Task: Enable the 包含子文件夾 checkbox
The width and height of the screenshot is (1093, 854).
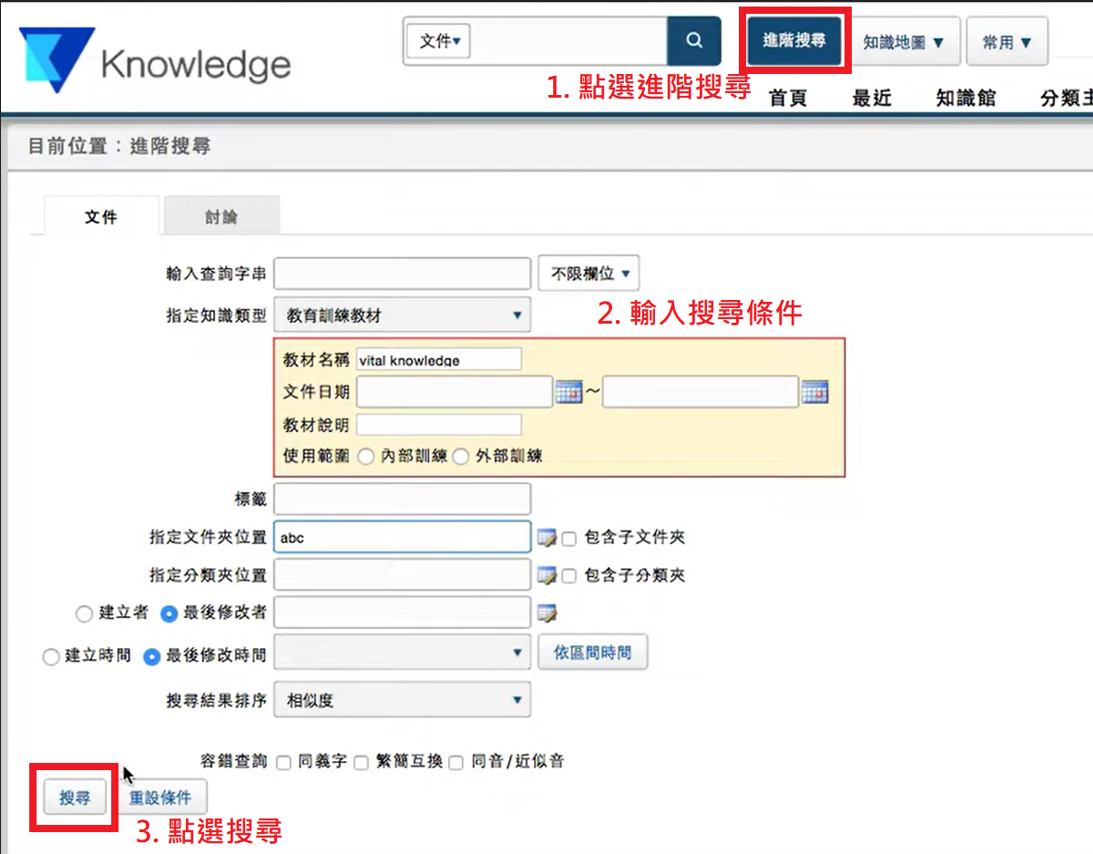Action: point(569,538)
